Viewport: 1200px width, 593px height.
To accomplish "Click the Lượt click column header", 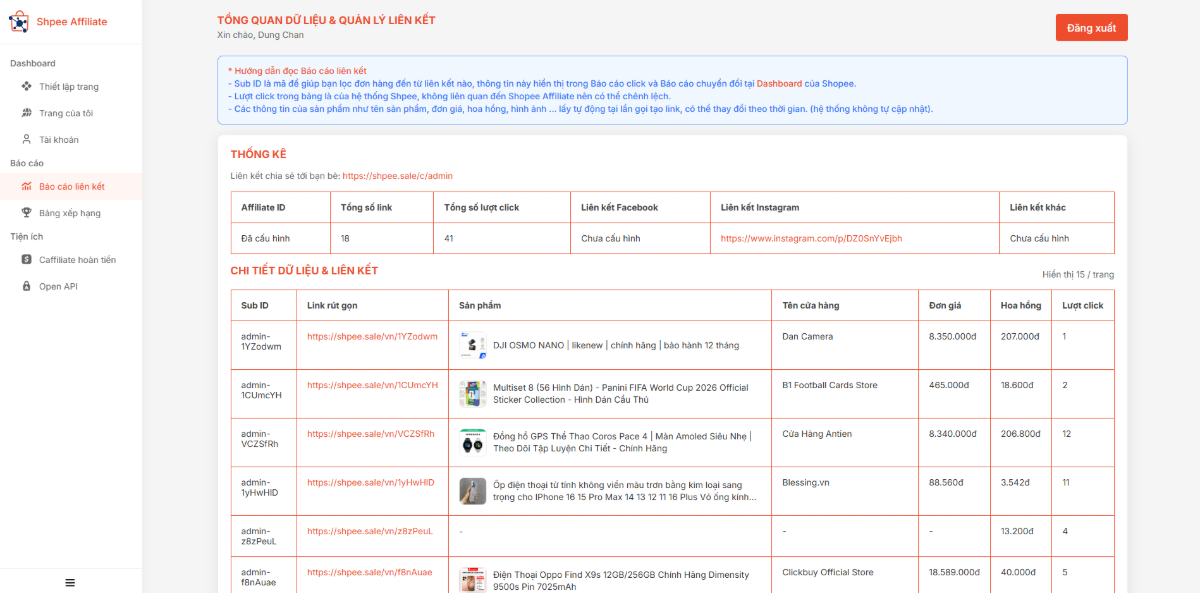I will [1083, 305].
